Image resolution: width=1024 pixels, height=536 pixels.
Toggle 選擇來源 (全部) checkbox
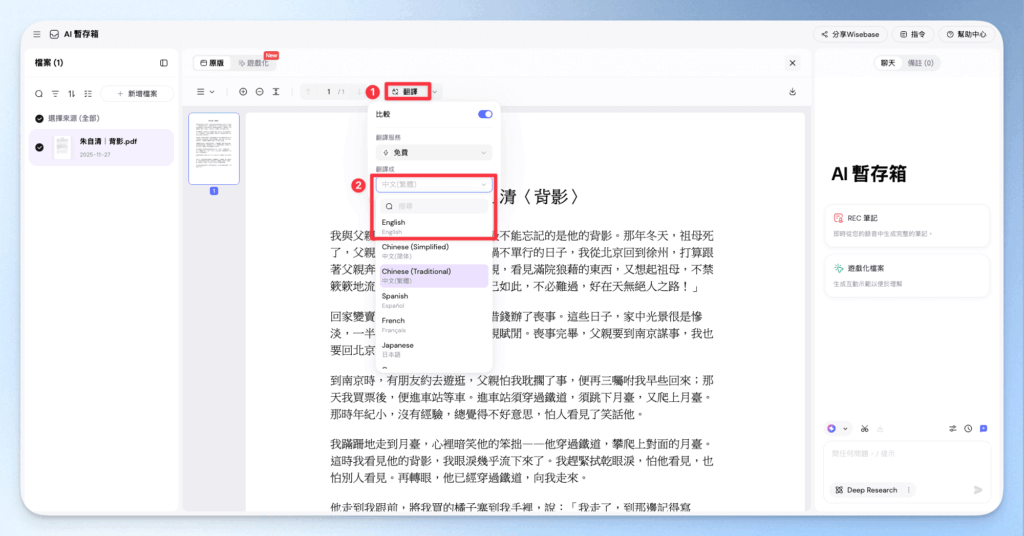coord(39,119)
